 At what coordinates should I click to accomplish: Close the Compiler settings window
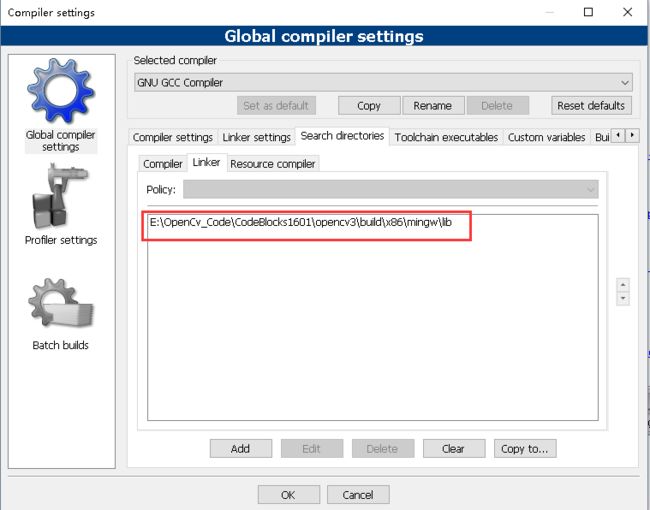(x=628, y=12)
